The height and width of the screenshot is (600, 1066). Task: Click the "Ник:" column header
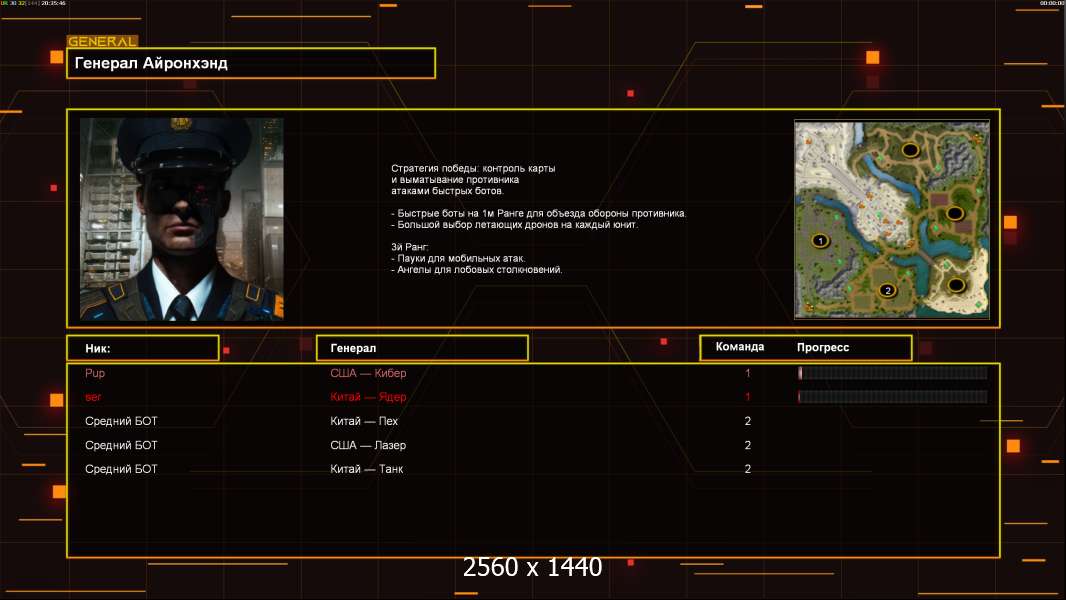click(x=143, y=348)
